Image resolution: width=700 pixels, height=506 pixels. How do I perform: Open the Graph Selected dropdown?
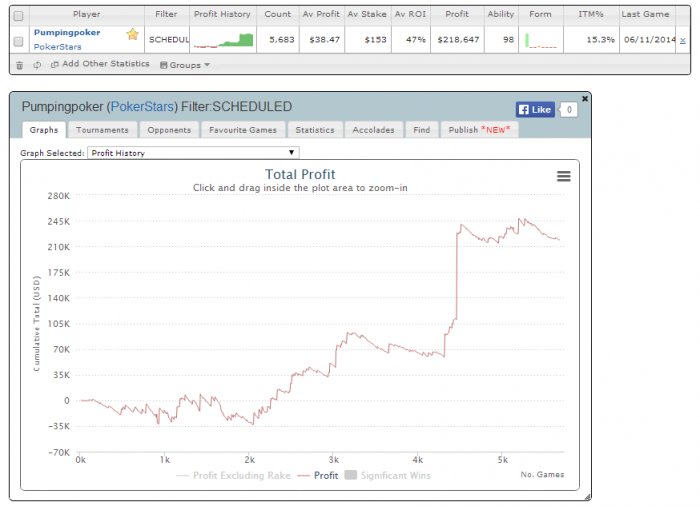point(193,153)
